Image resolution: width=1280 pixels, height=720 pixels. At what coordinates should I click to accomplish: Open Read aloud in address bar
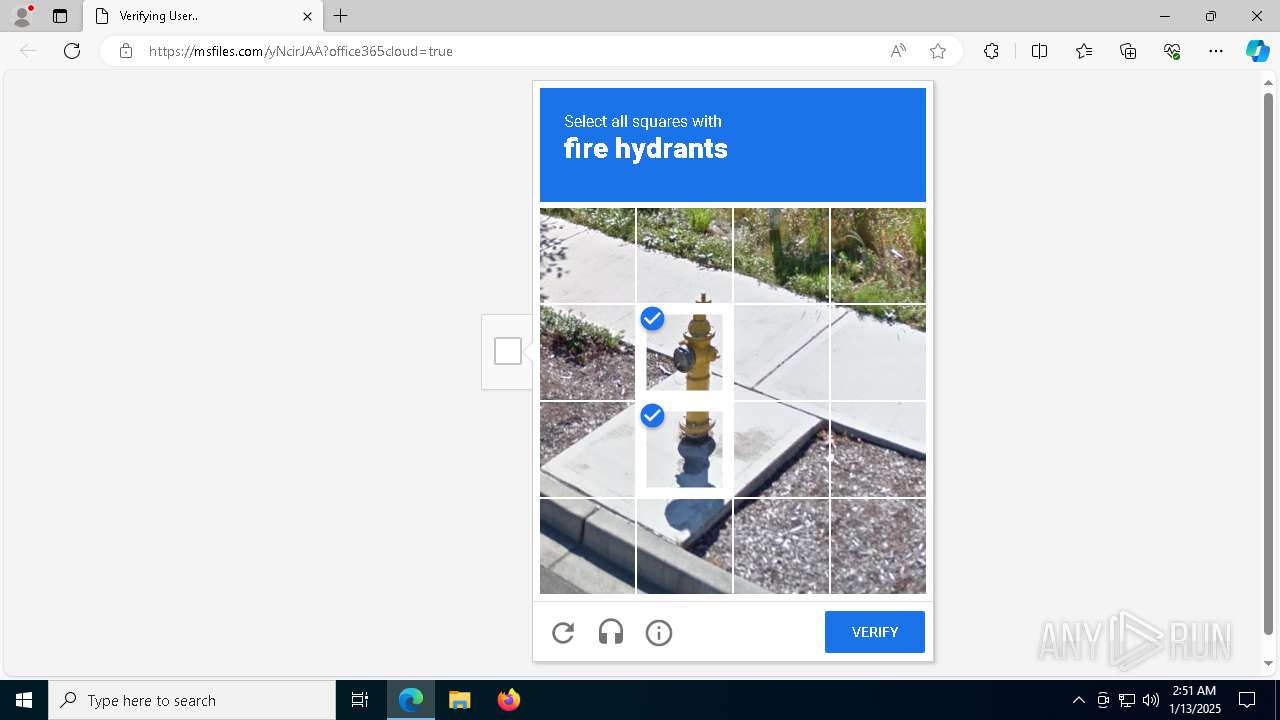898,51
